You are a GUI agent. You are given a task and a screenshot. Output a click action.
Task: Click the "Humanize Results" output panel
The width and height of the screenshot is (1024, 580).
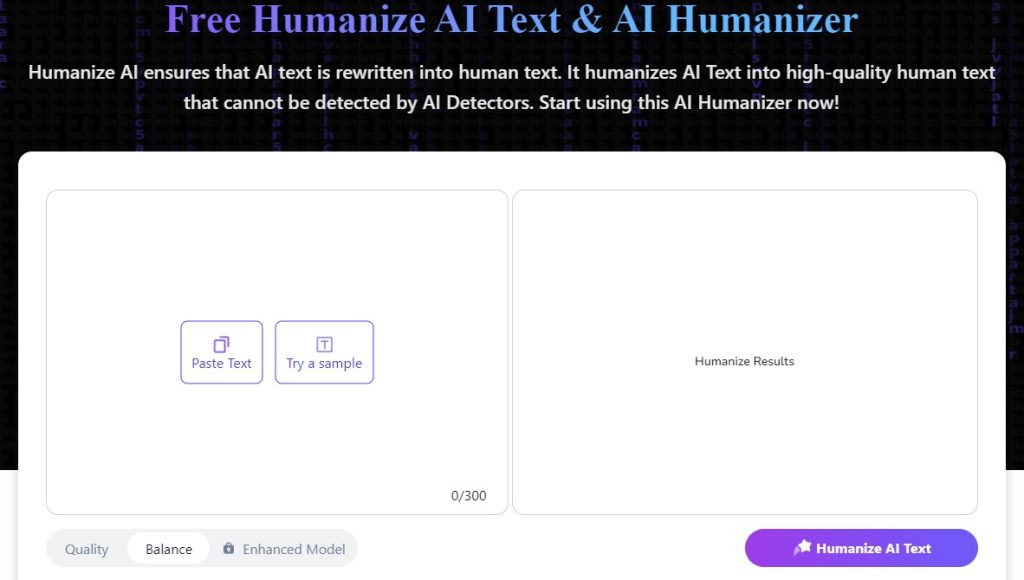click(745, 352)
